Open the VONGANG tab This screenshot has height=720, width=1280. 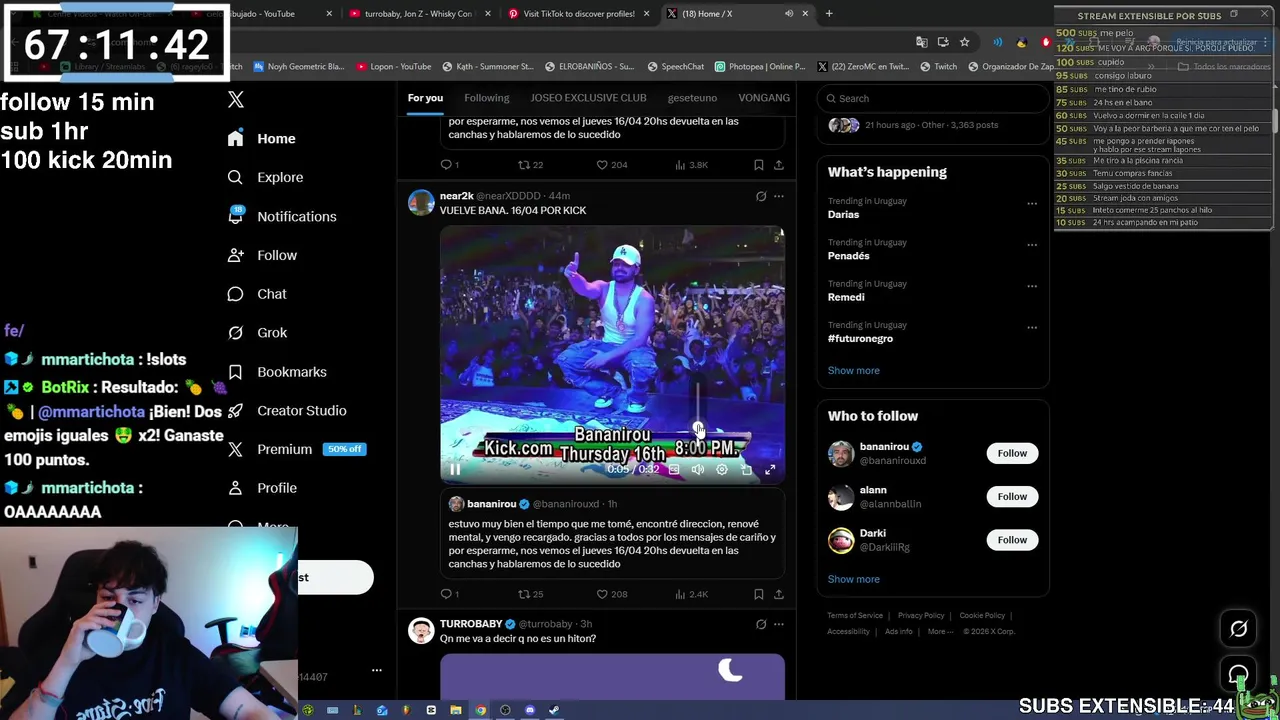point(764,98)
